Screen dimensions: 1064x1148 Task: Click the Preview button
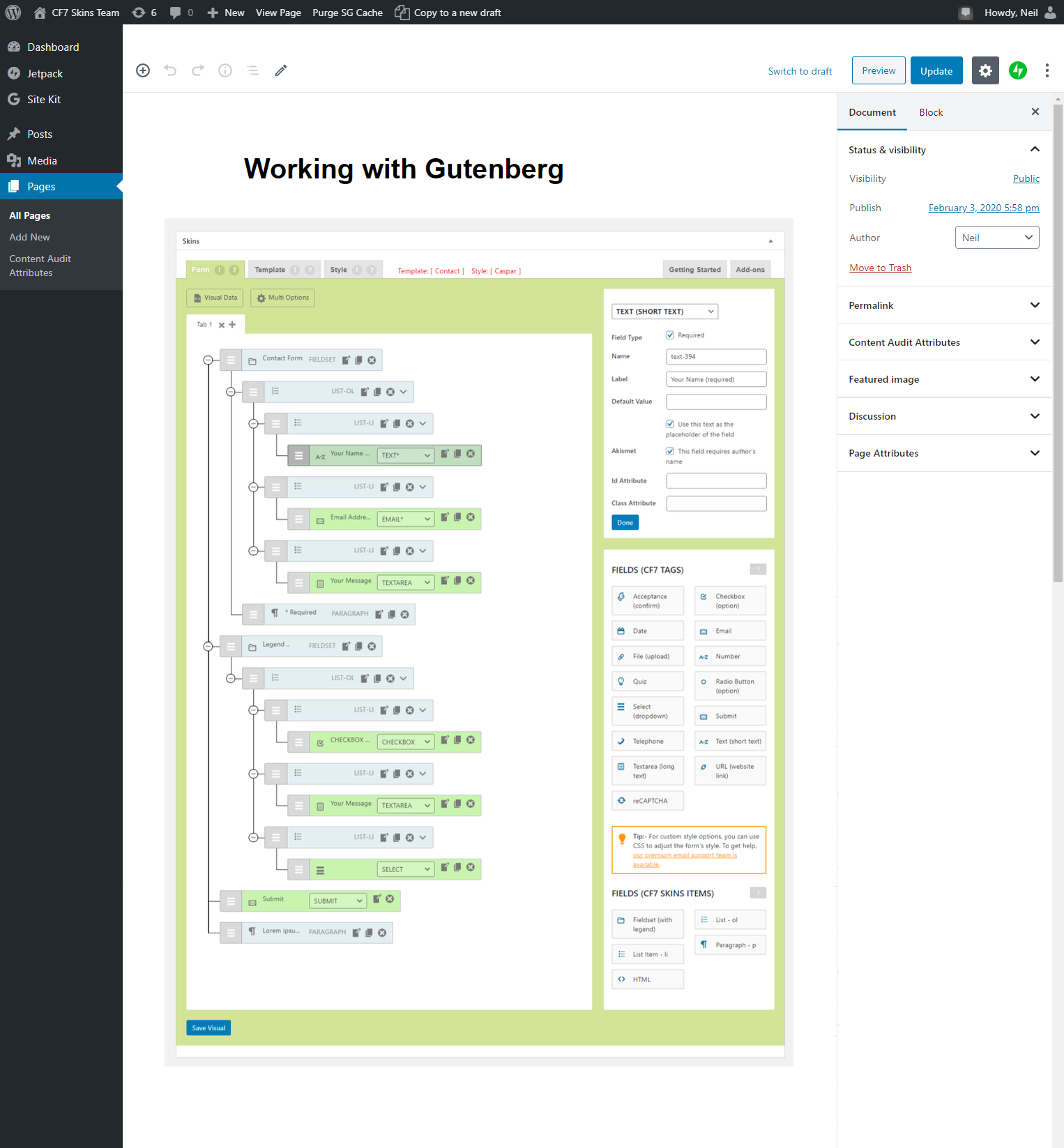(x=879, y=70)
